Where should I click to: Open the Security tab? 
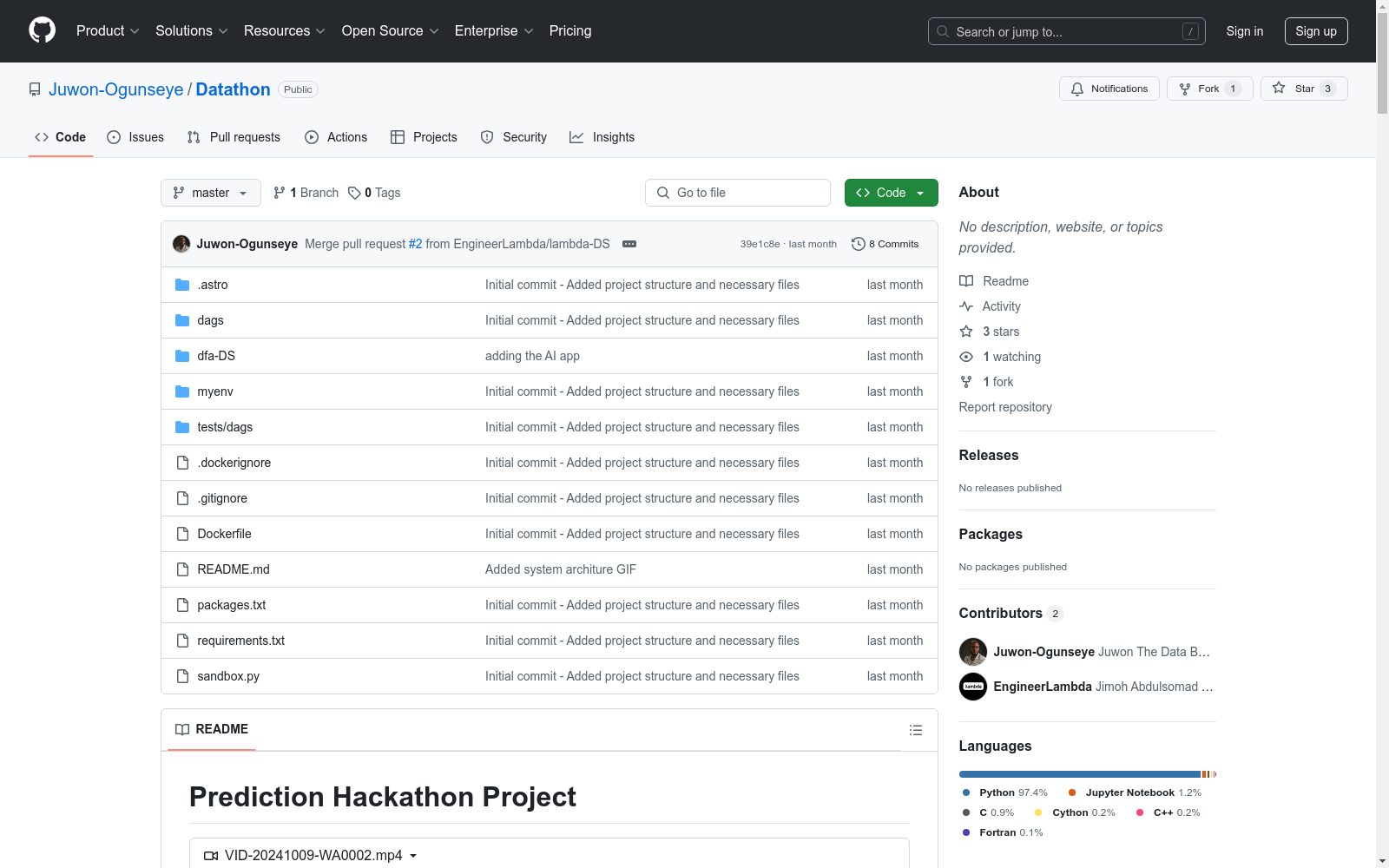pos(514,137)
